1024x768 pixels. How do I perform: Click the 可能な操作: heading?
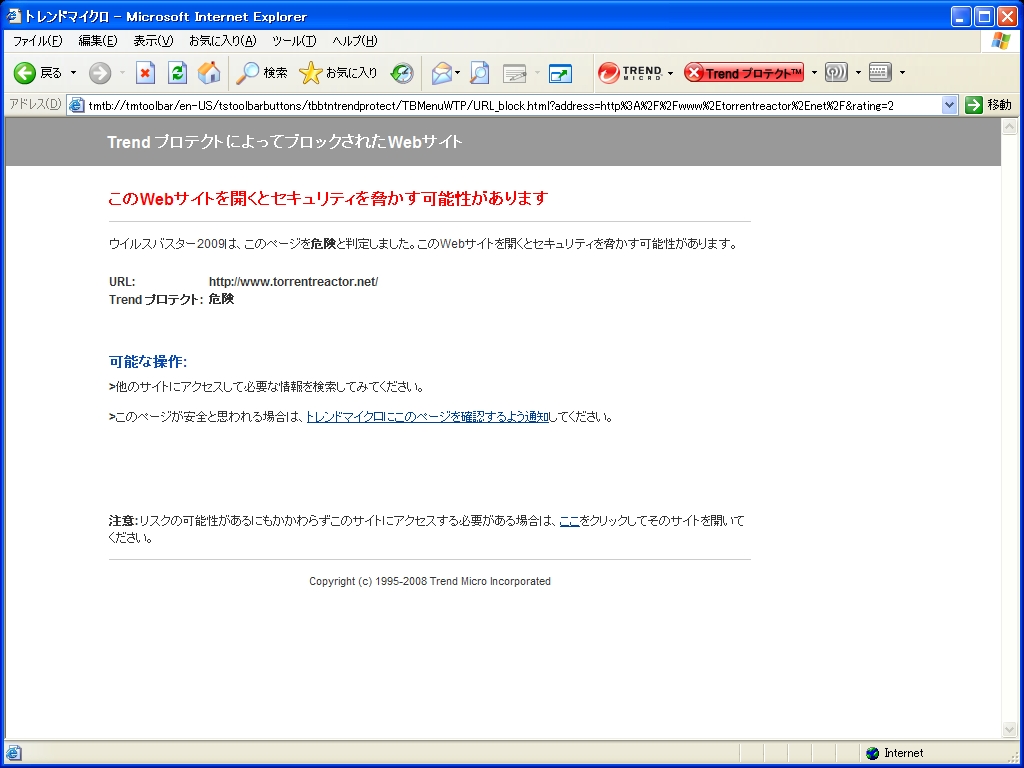coord(148,362)
